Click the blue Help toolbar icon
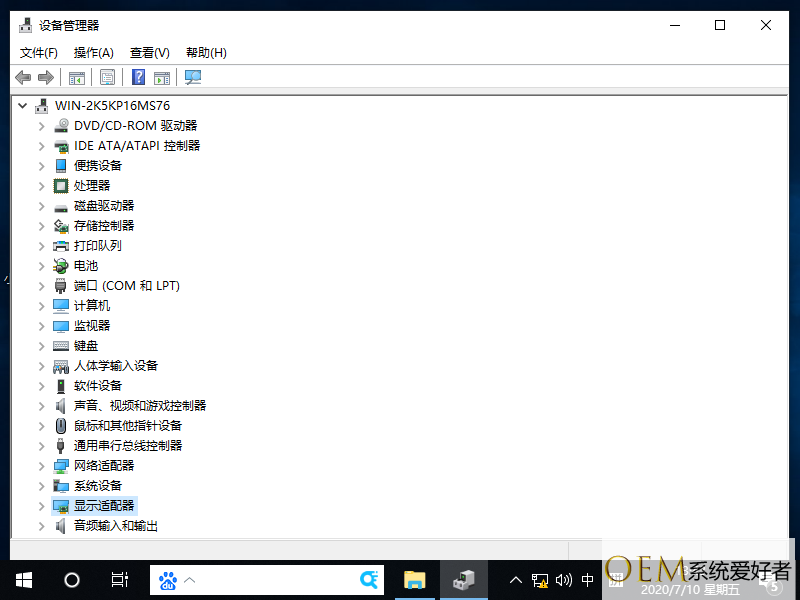The width and height of the screenshot is (800, 600). pyautogui.click(x=139, y=77)
